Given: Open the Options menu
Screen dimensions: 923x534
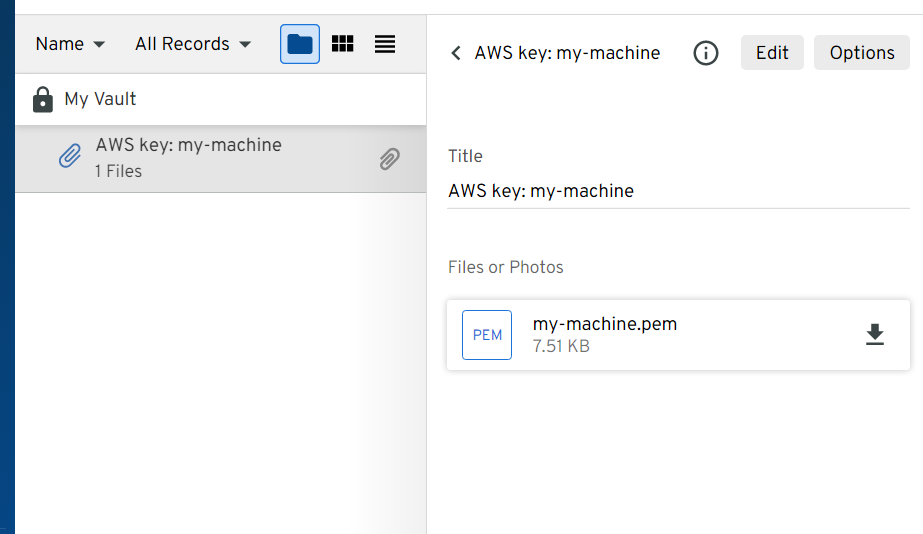Looking at the screenshot, I should [862, 53].
